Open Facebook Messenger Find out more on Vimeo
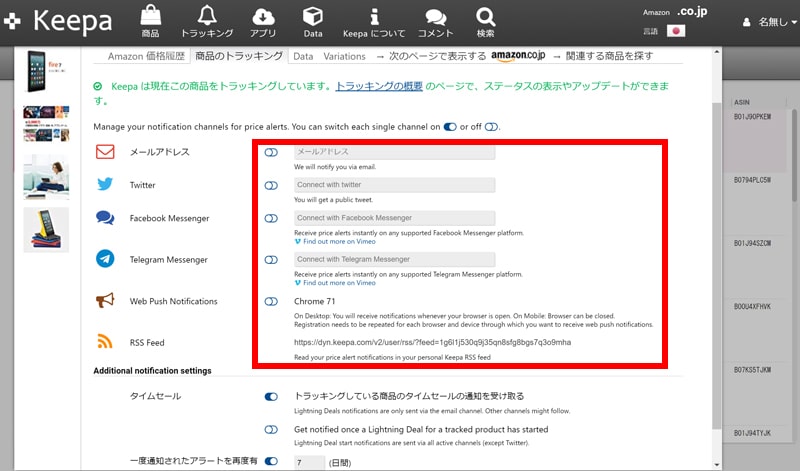The height and width of the screenshot is (471, 800). coord(335,241)
